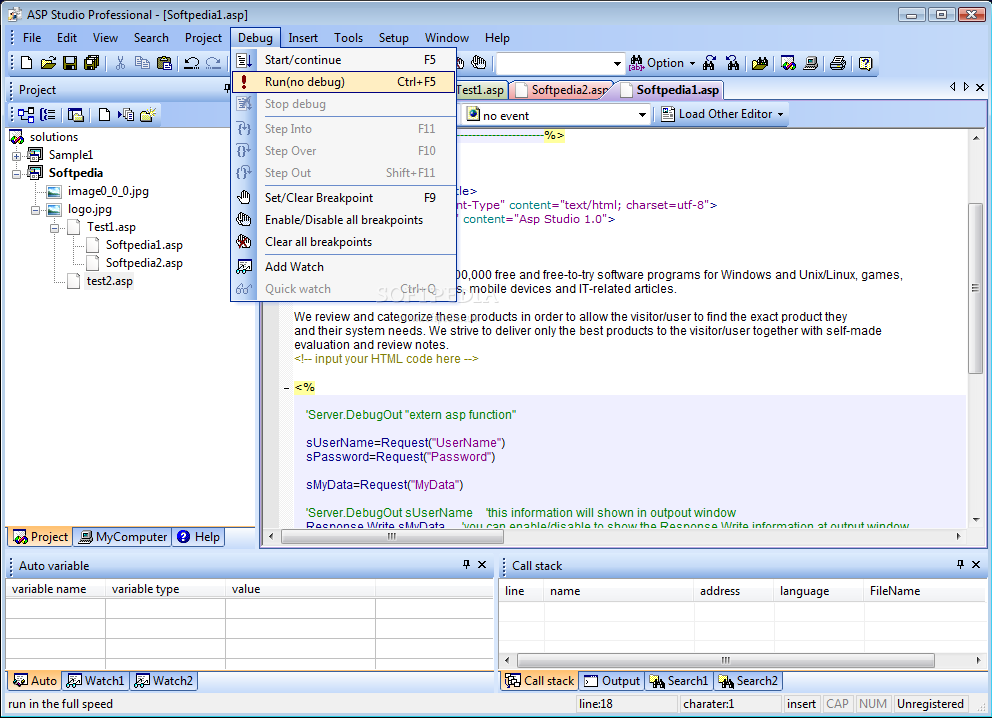The width and height of the screenshot is (992, 718).
Task: Choose Enable/Disable all breakpoints
Action: coord(344,220)
